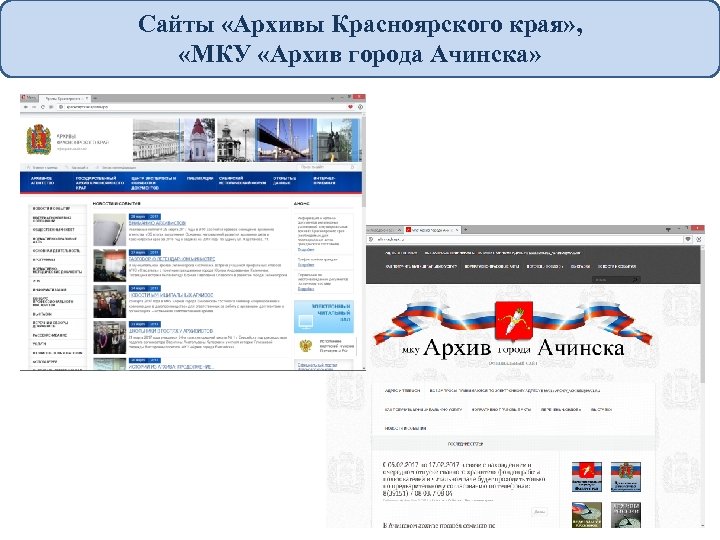Open Speed Dial grid icon in Krasnoyarsk browser
This screenshot has width=720, height=540.
pos(51,107)
